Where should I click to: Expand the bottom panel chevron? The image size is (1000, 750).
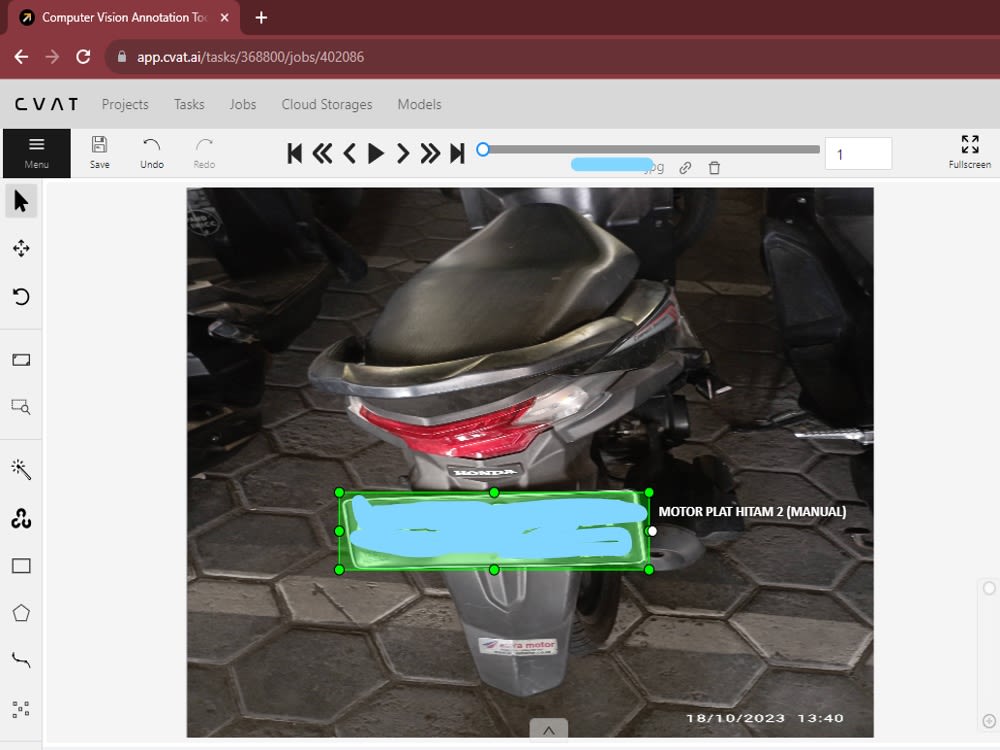tap(548, 730)
